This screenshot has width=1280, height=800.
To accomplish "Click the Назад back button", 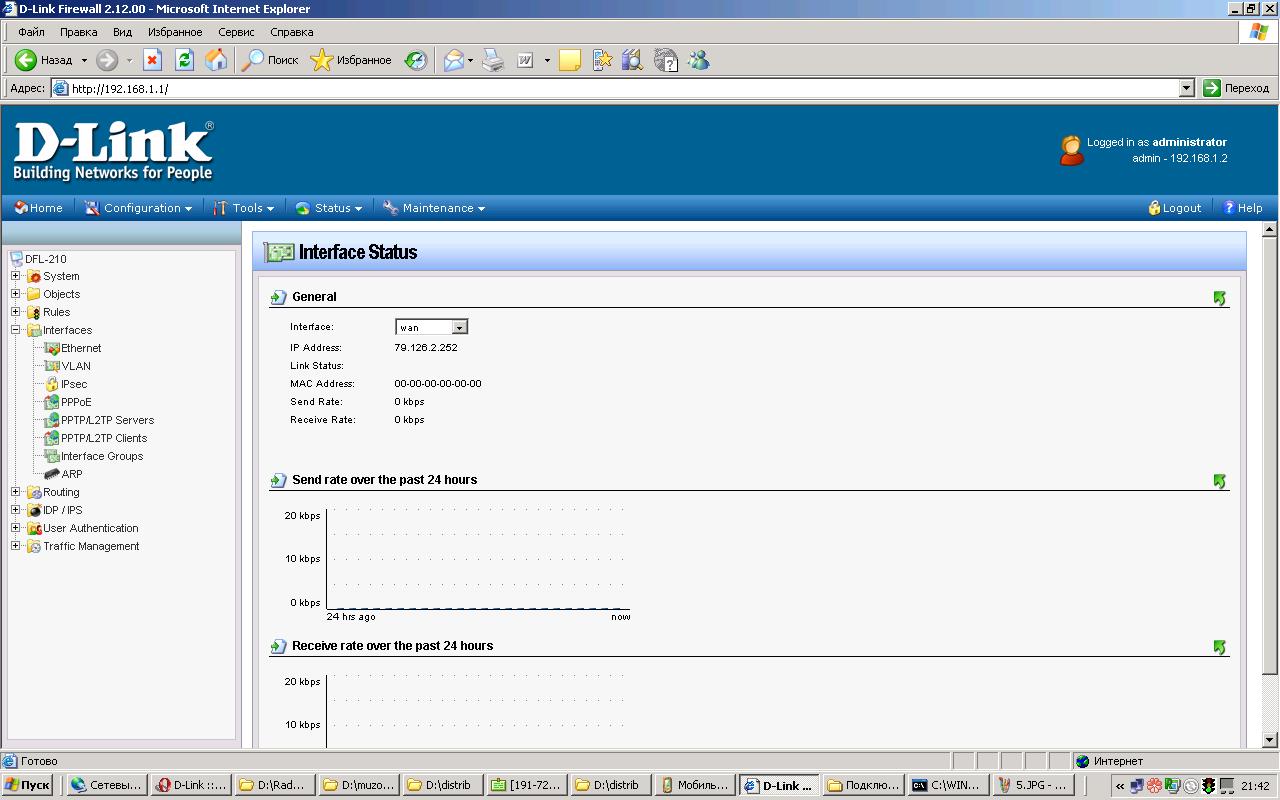I will 44,60.
